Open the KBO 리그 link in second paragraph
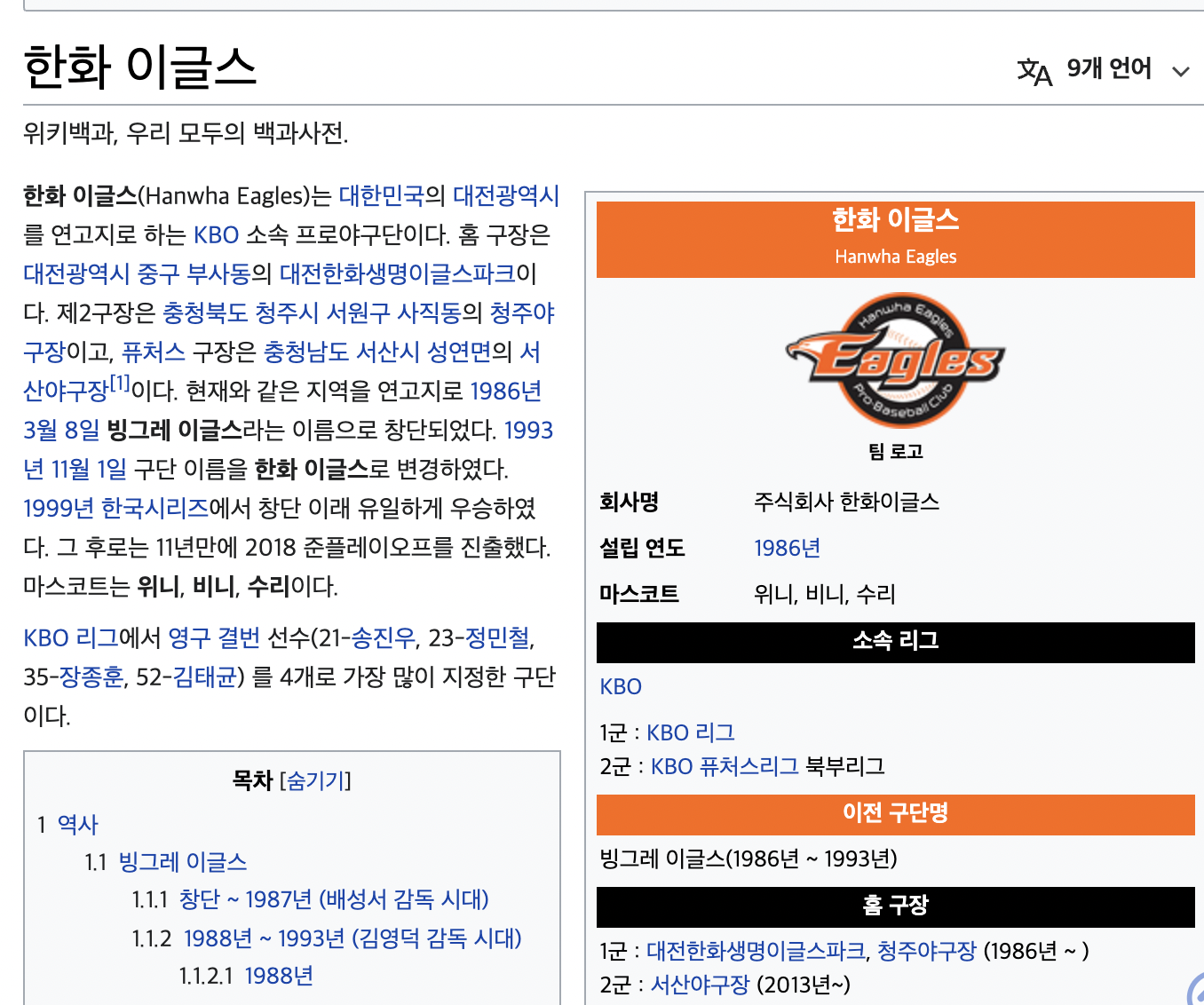Image resolution: width=1204 pixels, height=1005 pixels. pos(71,637)
